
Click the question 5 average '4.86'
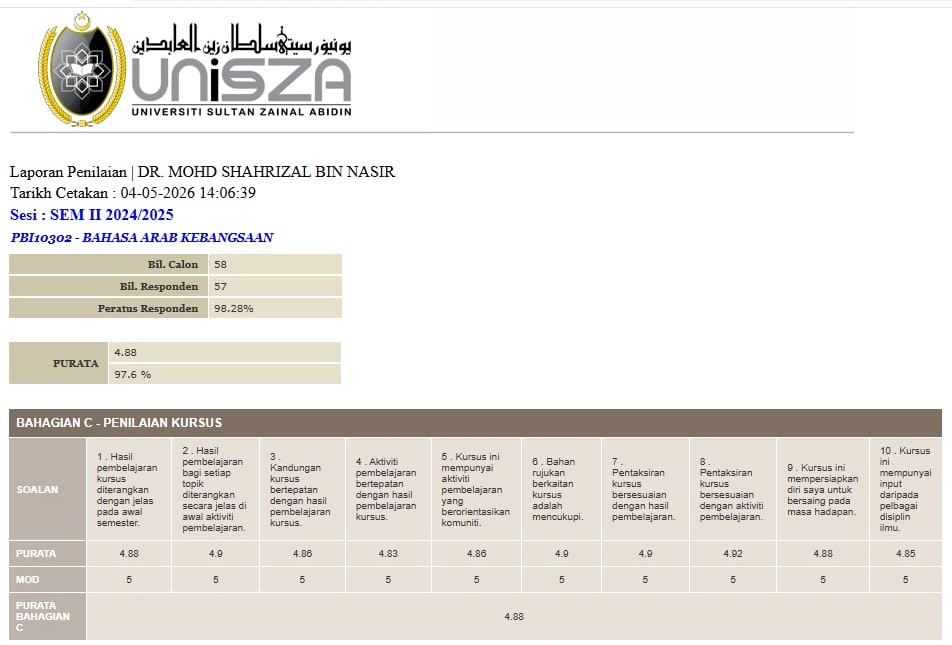477,554
